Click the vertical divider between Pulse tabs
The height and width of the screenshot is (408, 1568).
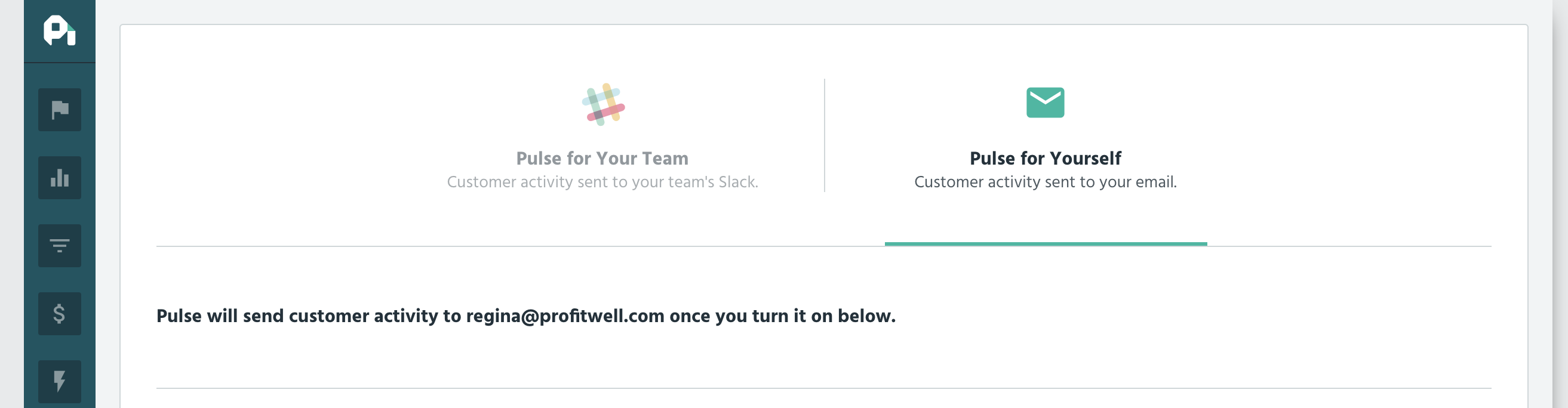825,135
